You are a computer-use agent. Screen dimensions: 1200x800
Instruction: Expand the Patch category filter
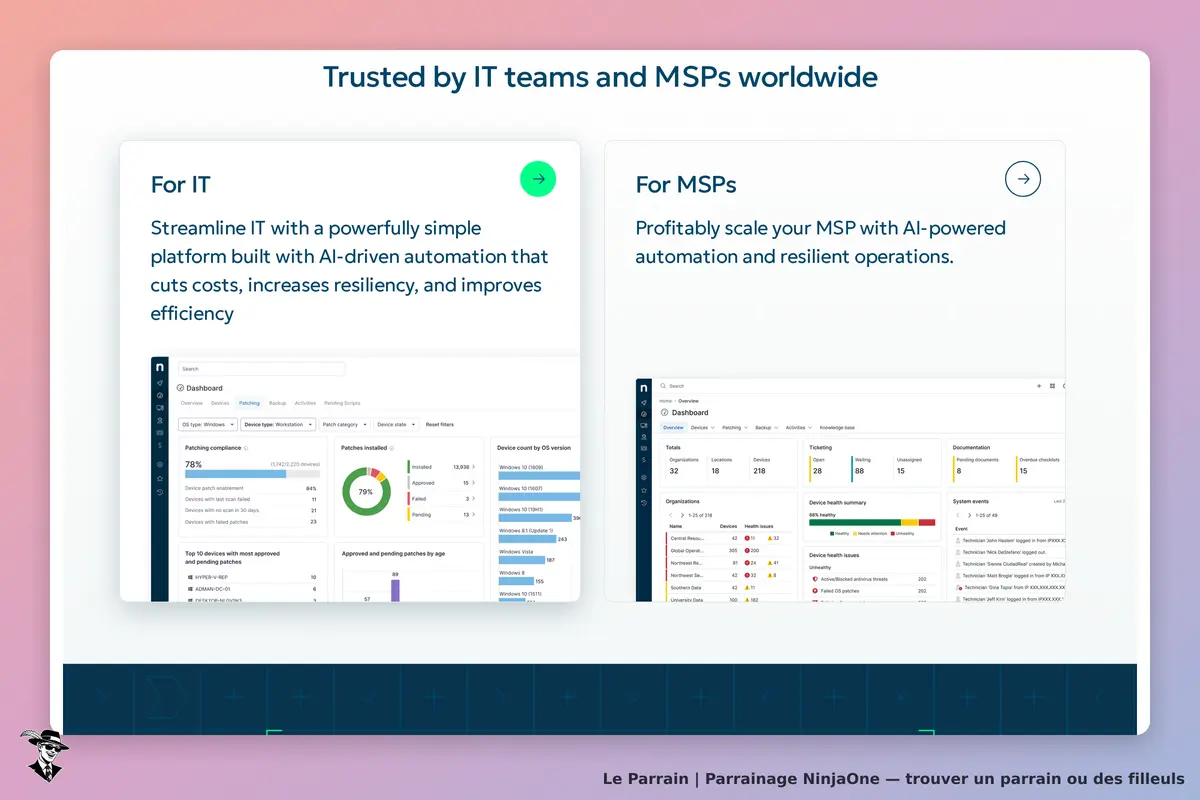(346, 424)
